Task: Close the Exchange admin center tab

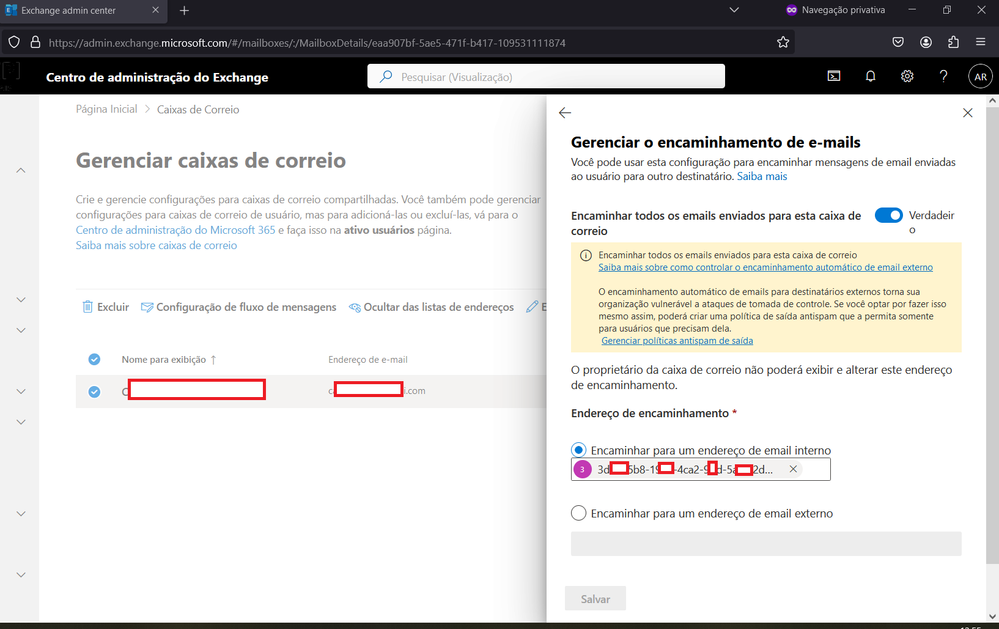Action: click(155, 10)
